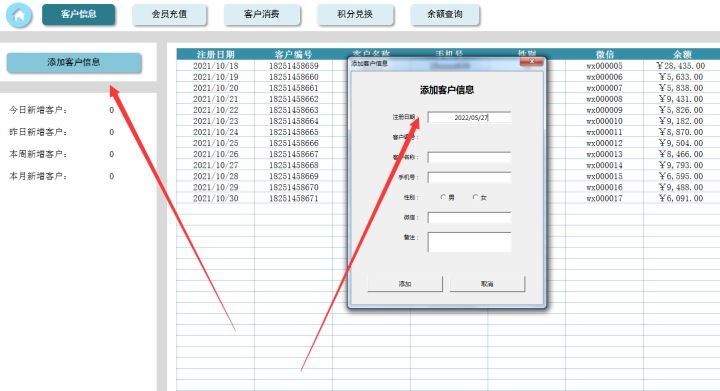Select date cell 2021/10/24
720x391 pixels.
215,132
